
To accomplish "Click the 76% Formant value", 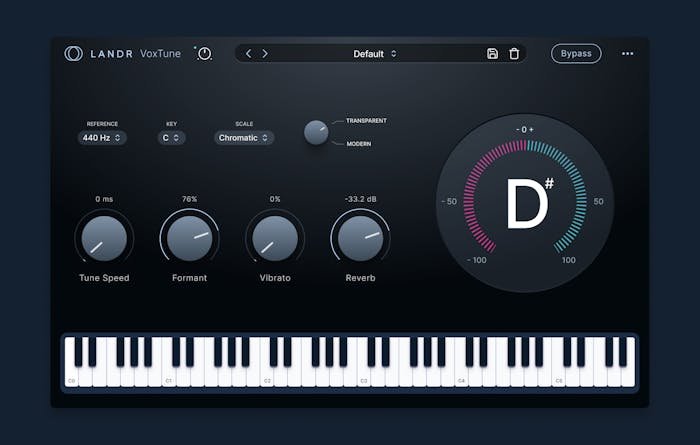I will [x=189, y=199].
